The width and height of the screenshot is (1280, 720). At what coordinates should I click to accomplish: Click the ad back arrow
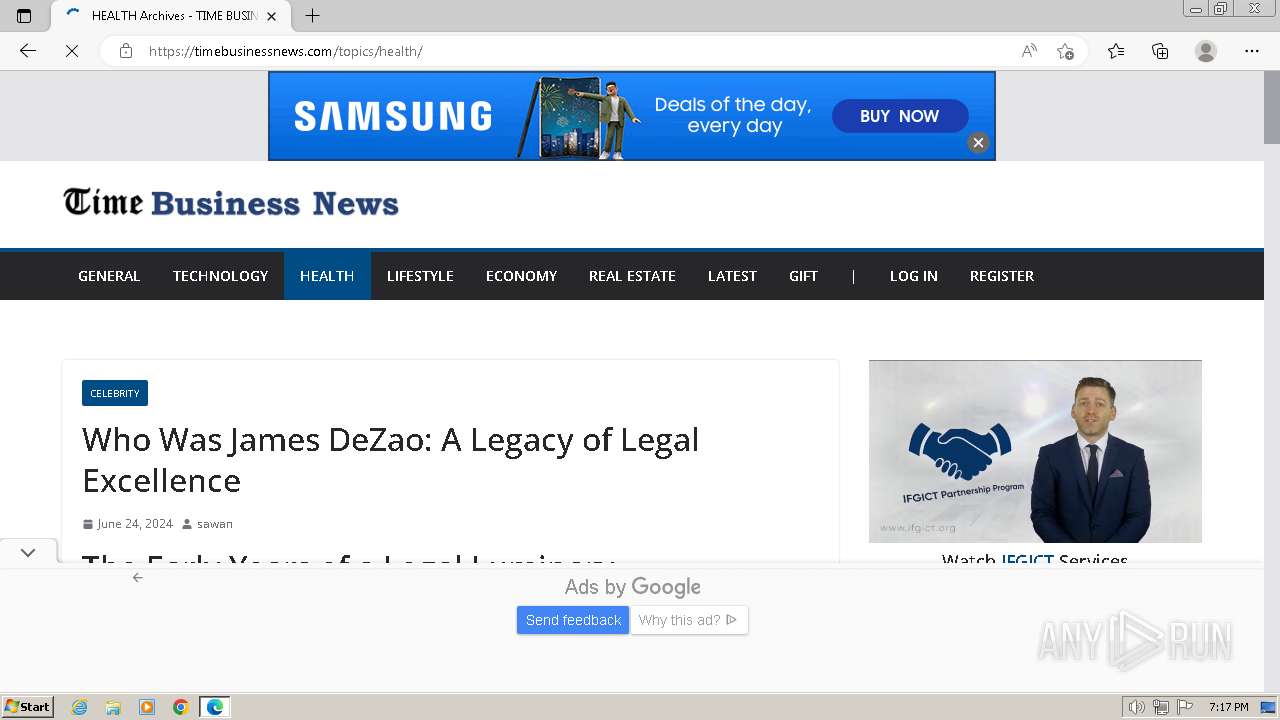pyautogui.click(x=138, y=577)
